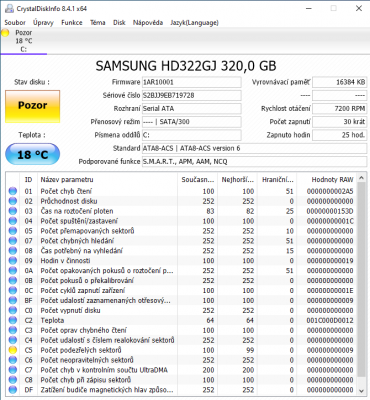Click the status icon for attribute BF
The image size is (370, 400).
click(13, 300)
